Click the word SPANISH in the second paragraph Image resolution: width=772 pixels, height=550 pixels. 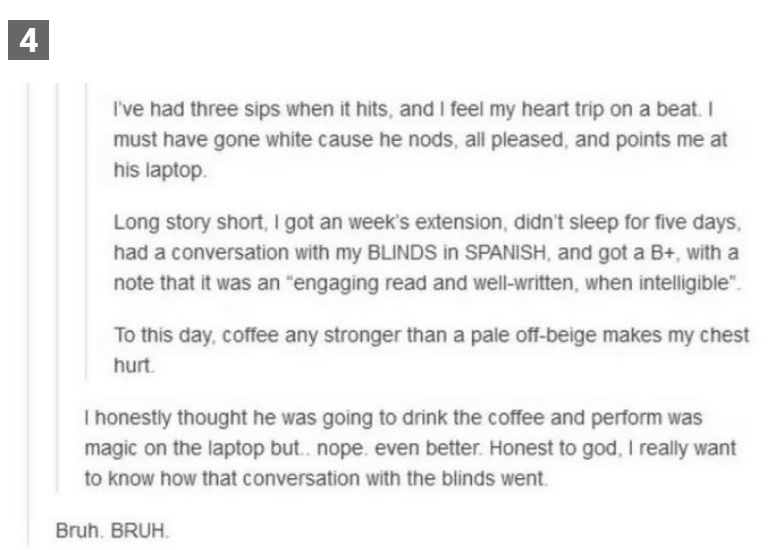click(505, 253)
